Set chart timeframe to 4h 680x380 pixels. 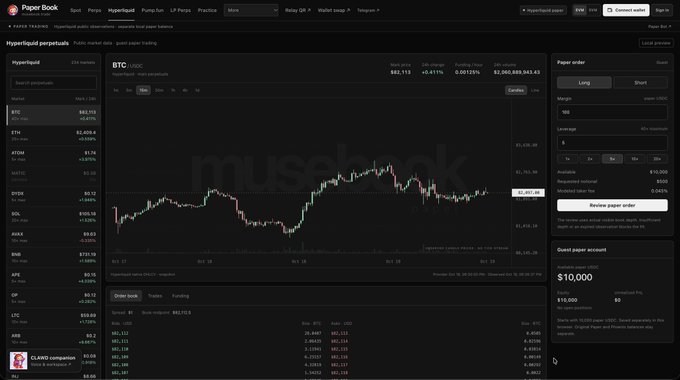point(185,90)
